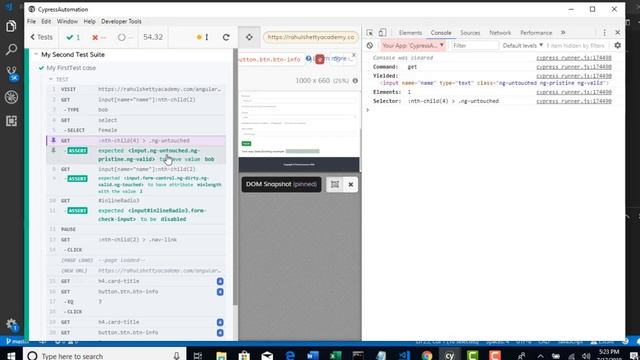Click the passed tests checkmark count
The width and height of the screenshot is (640, 360).
pos(73,37)
